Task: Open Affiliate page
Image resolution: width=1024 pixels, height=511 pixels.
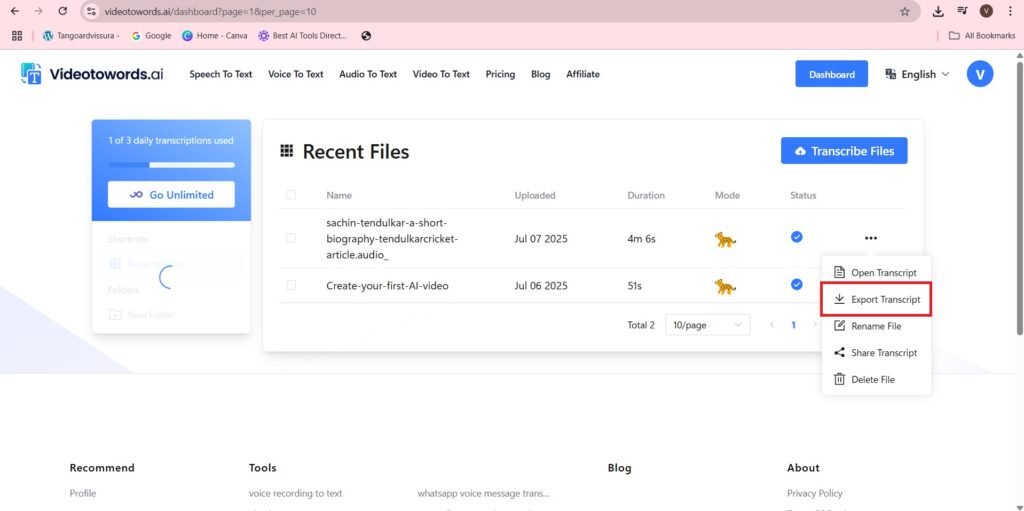Action: pos(583,74)
